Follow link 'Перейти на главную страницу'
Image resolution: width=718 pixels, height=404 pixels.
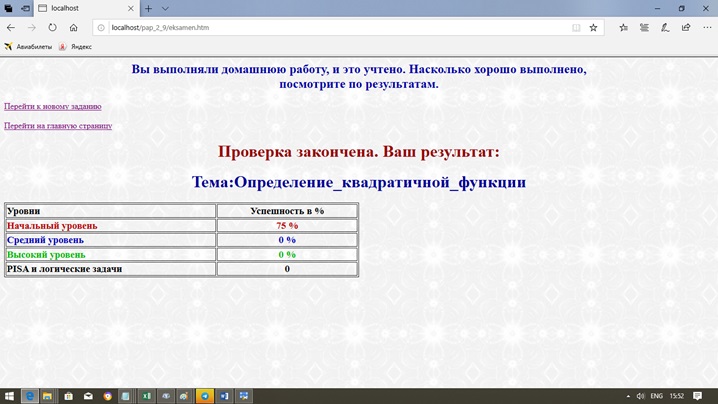pos(57,126)
